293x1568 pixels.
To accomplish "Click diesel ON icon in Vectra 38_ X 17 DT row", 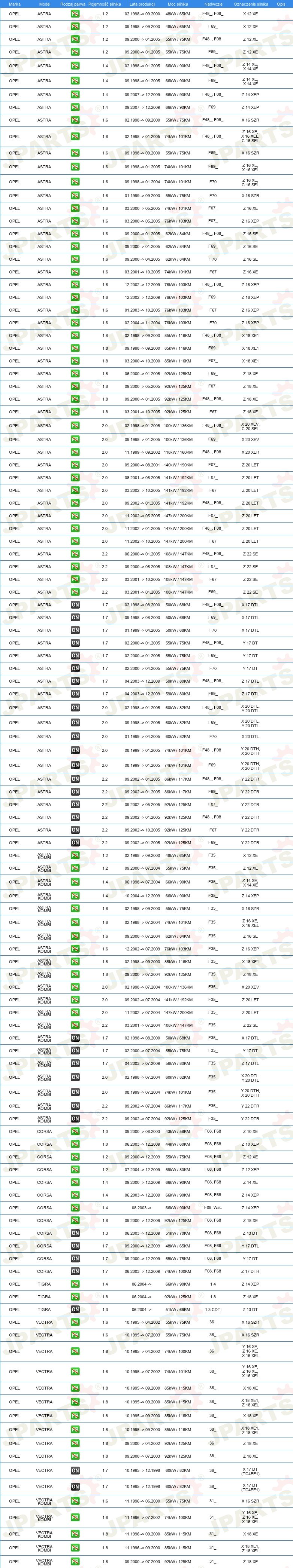I will [x=75, y=1486].
